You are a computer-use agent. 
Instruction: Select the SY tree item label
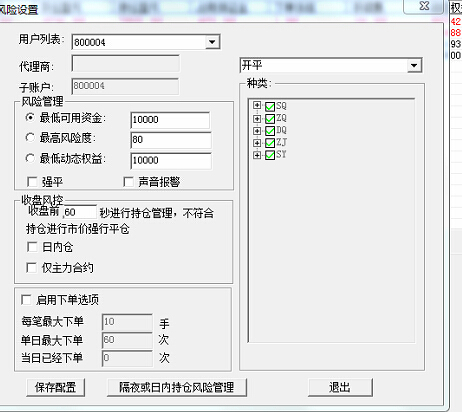point(281,154)
